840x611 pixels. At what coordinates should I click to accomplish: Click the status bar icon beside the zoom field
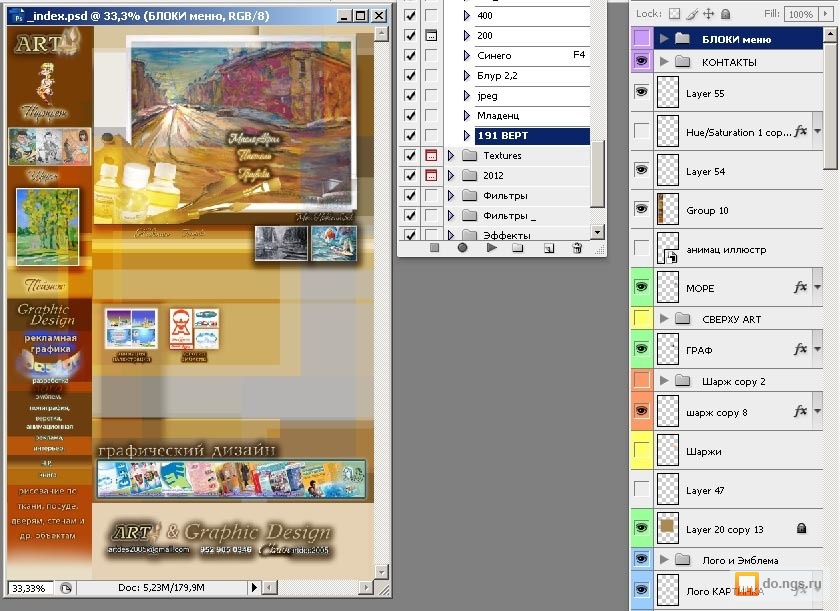click(x=66, y=588)
